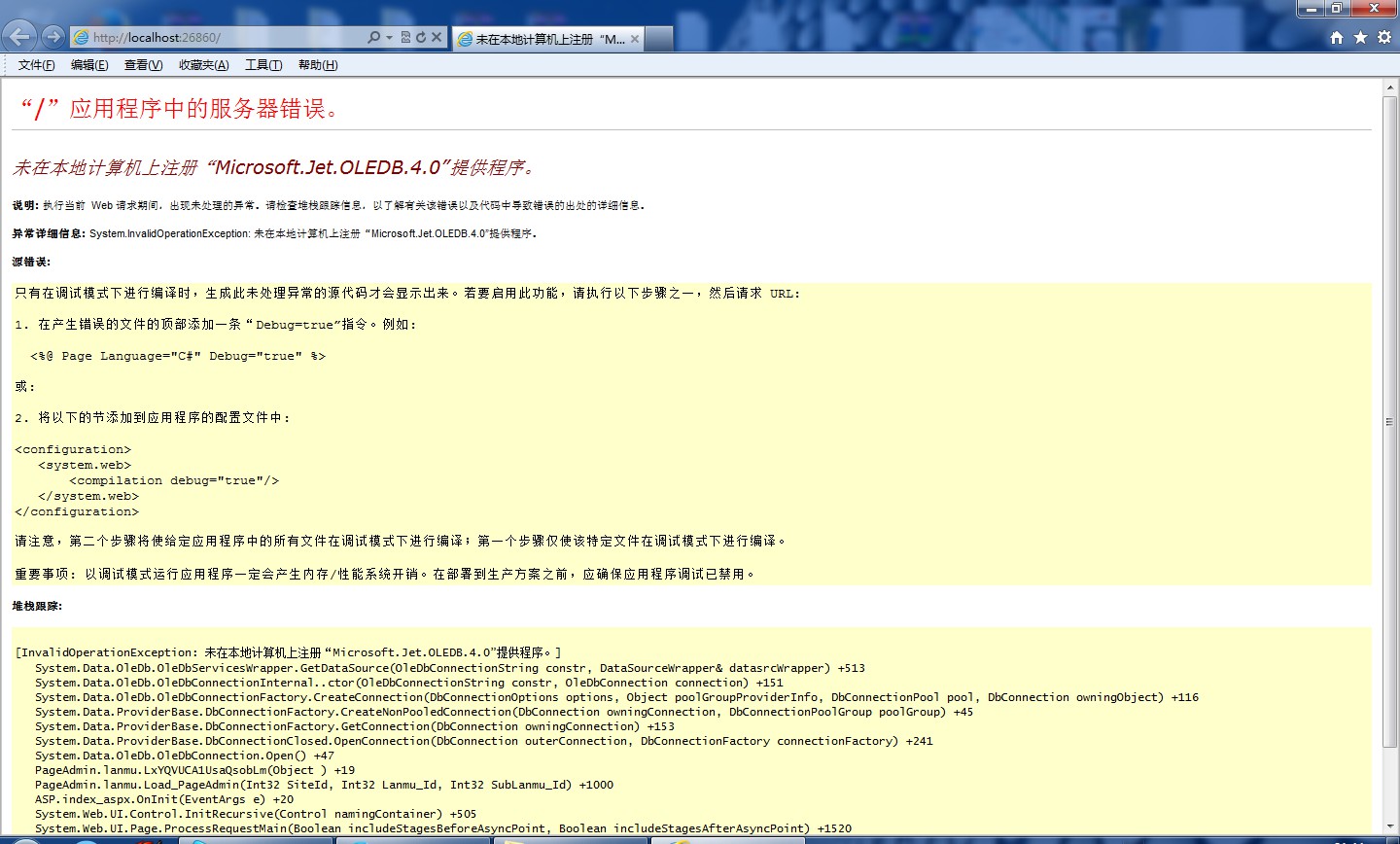Viewport: 1400px width, 844px height.
Task: Open the 查看(V) menu
Action: pos(143,65)
